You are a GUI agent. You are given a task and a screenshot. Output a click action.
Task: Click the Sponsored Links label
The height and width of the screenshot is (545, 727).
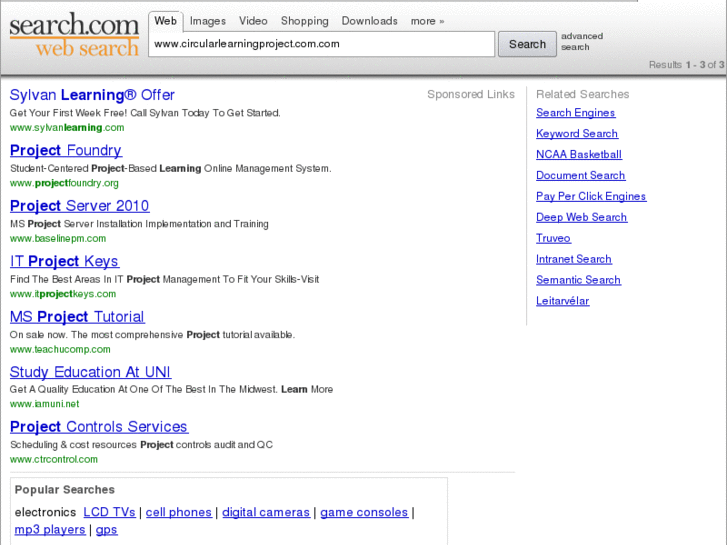coord(471,94)
